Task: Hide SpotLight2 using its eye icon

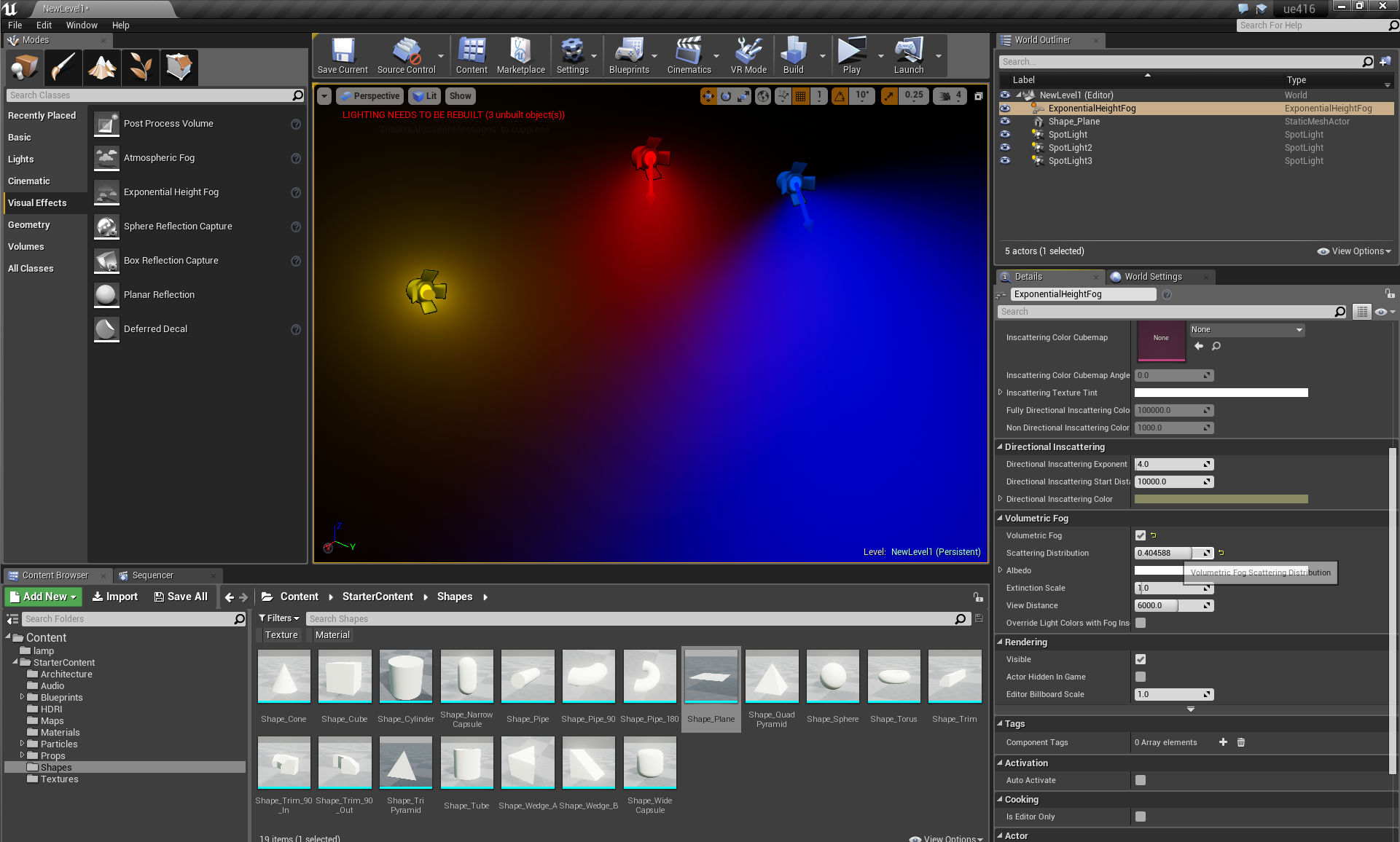Action: tap(1005, 147)
